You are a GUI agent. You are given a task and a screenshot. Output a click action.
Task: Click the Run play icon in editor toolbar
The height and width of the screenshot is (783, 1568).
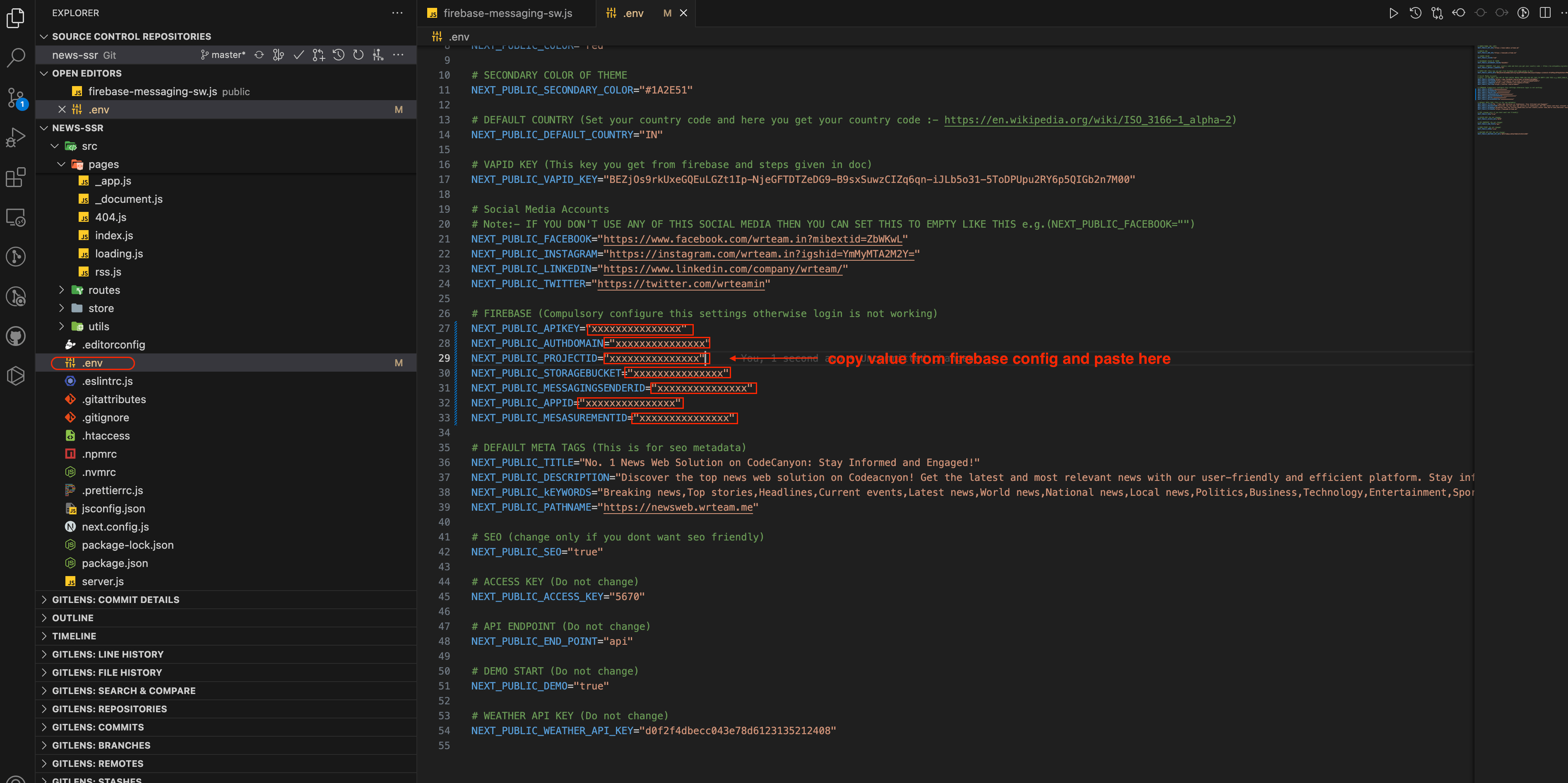pos(1393,13)
